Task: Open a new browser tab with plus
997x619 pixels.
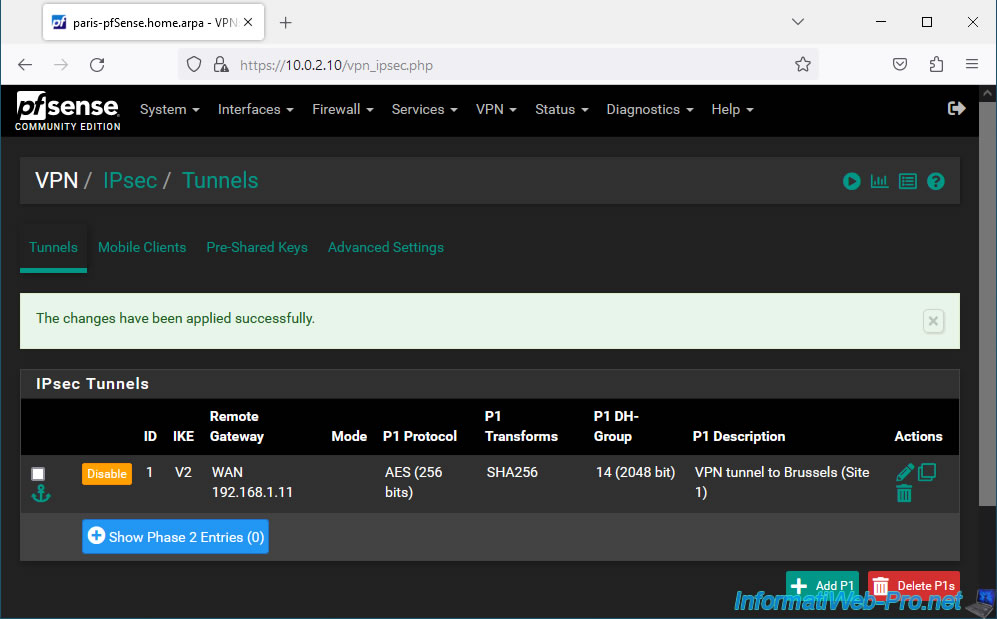Action: [x=285, y=23]
